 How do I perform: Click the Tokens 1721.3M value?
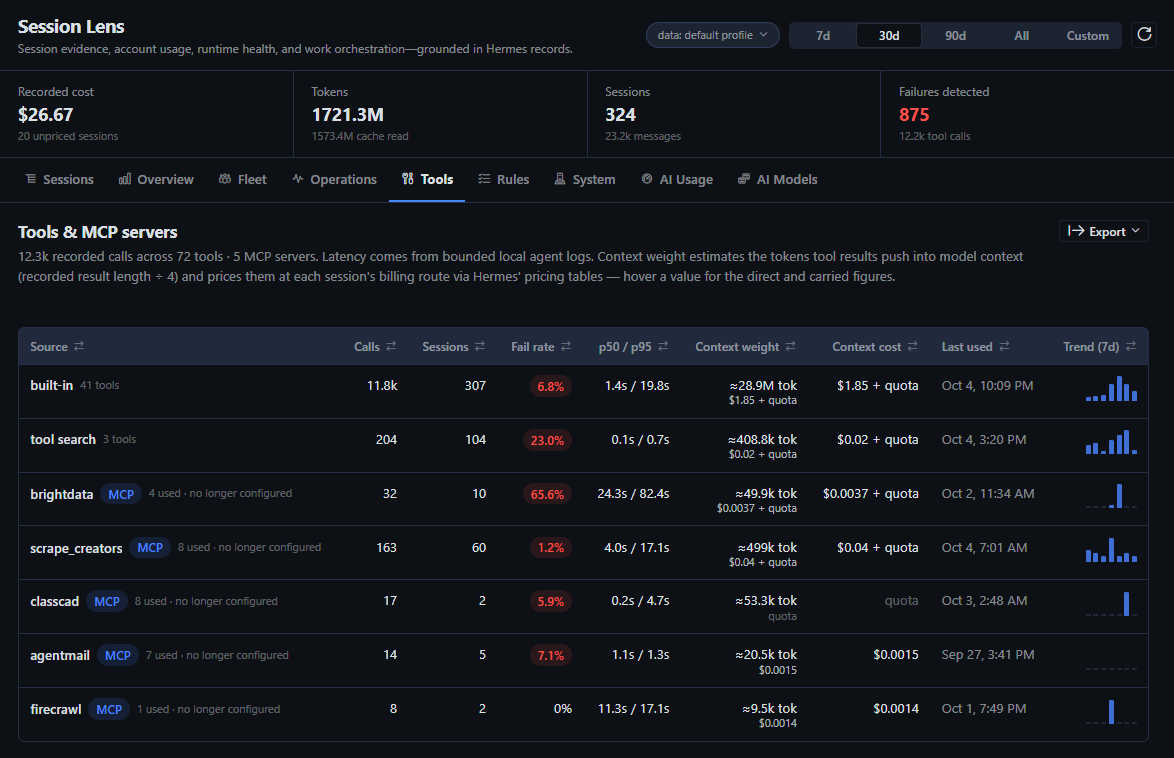[347, 115]
